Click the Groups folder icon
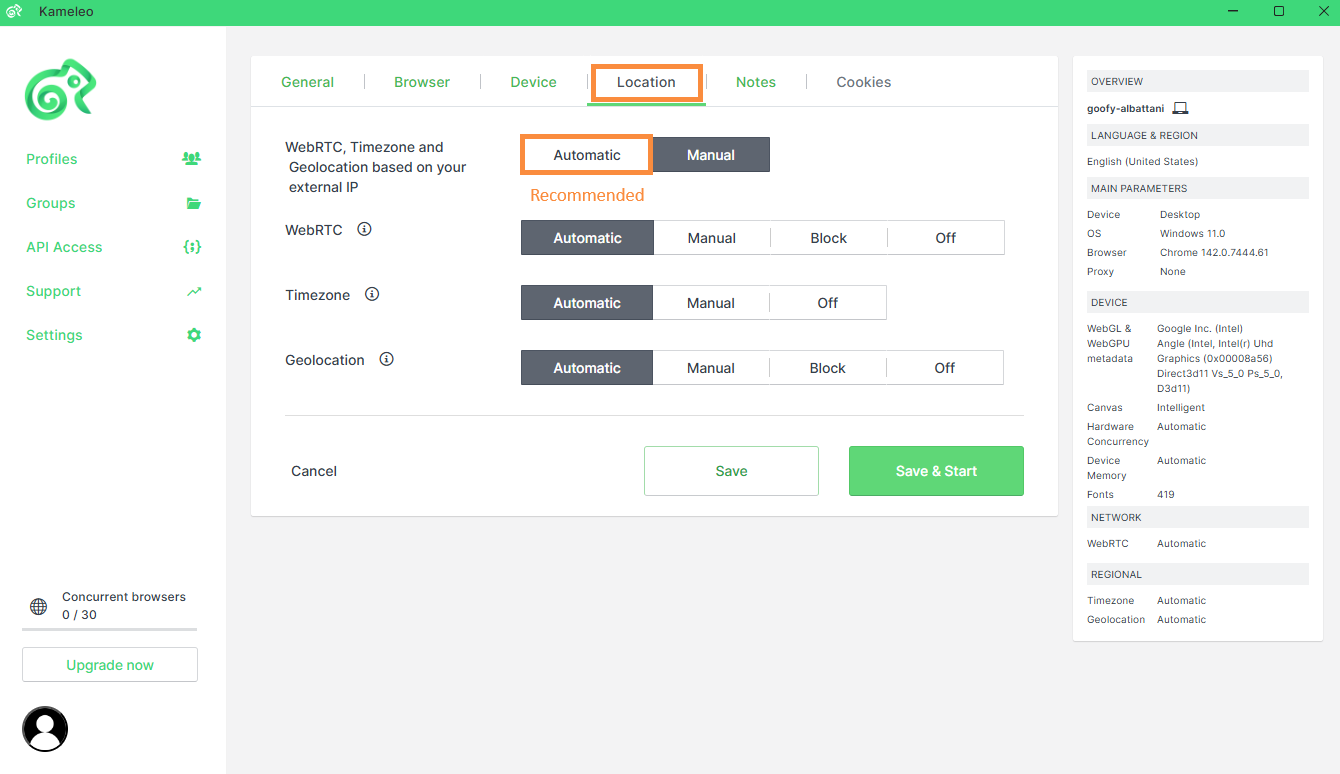 click(194, 203)
